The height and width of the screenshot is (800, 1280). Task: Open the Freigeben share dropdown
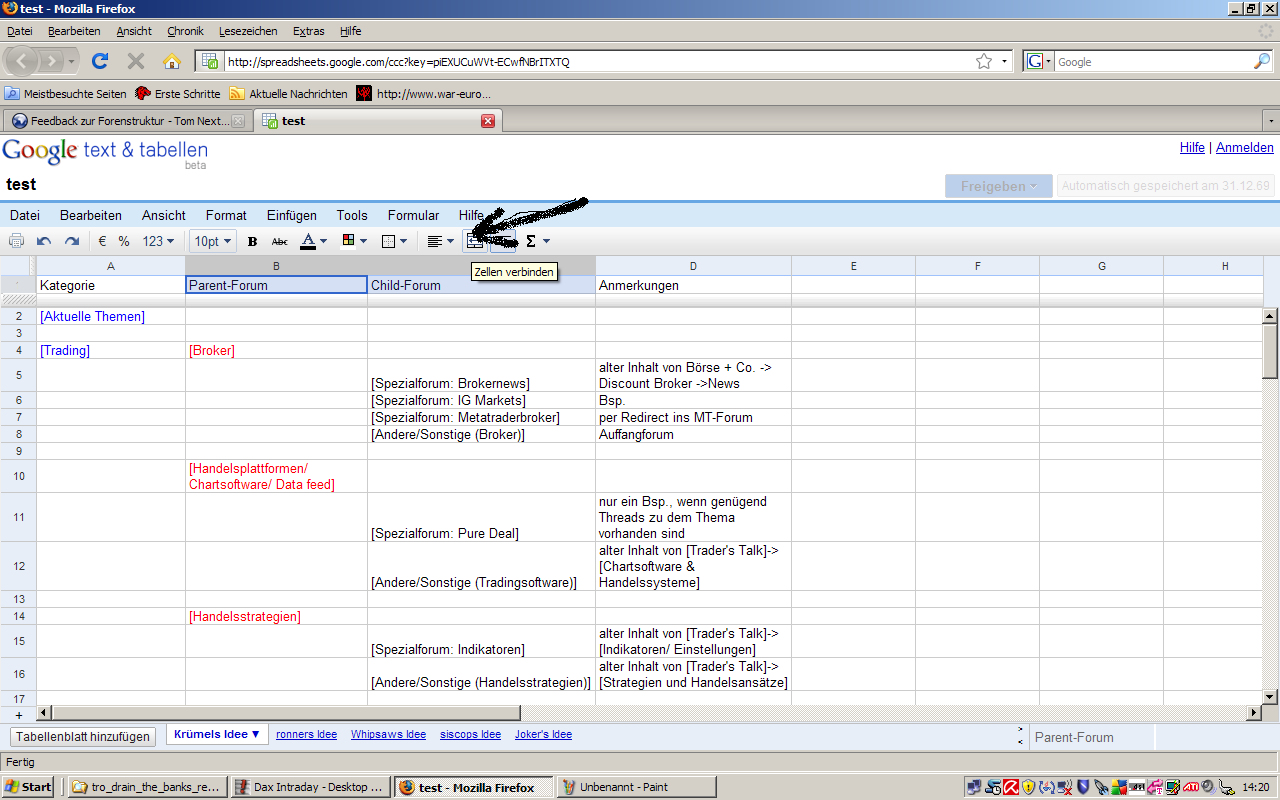click(x=998, y=186)
